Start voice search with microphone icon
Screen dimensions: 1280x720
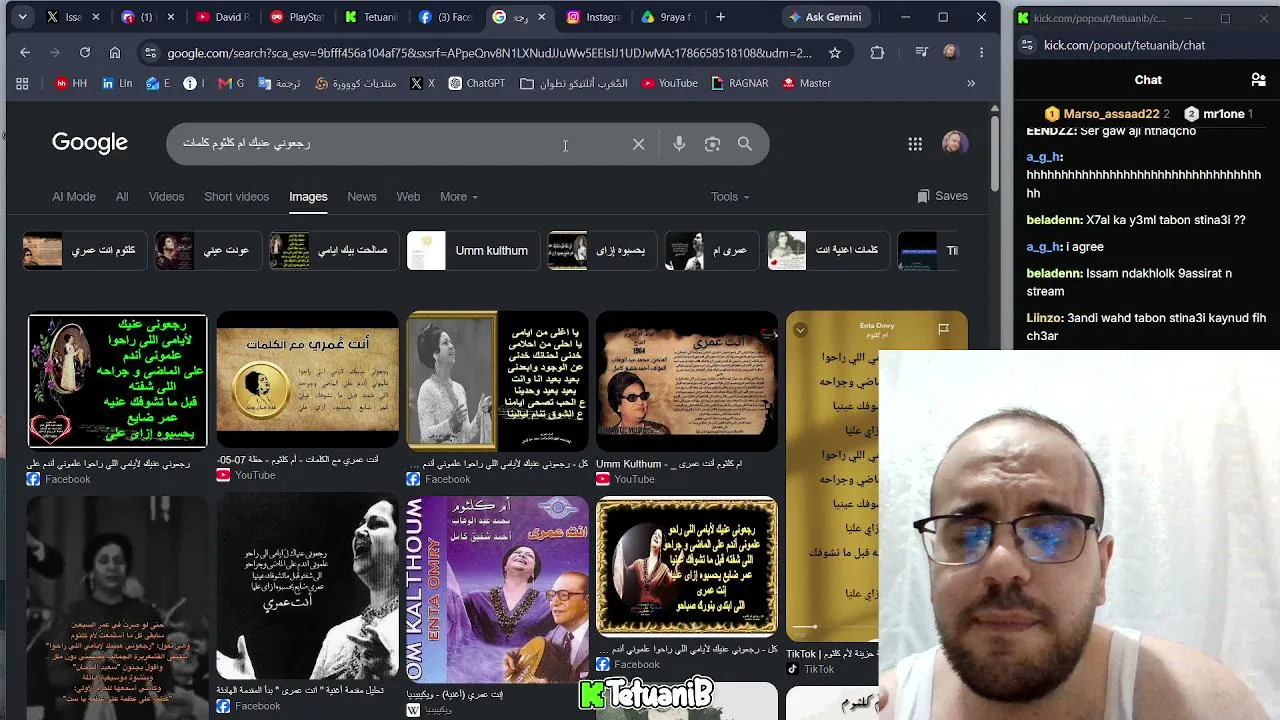[x=679, y=144]
